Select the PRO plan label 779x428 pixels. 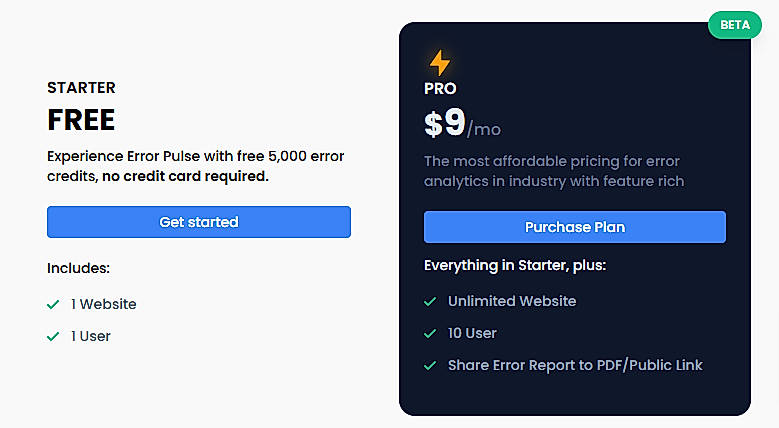[440, 89]
